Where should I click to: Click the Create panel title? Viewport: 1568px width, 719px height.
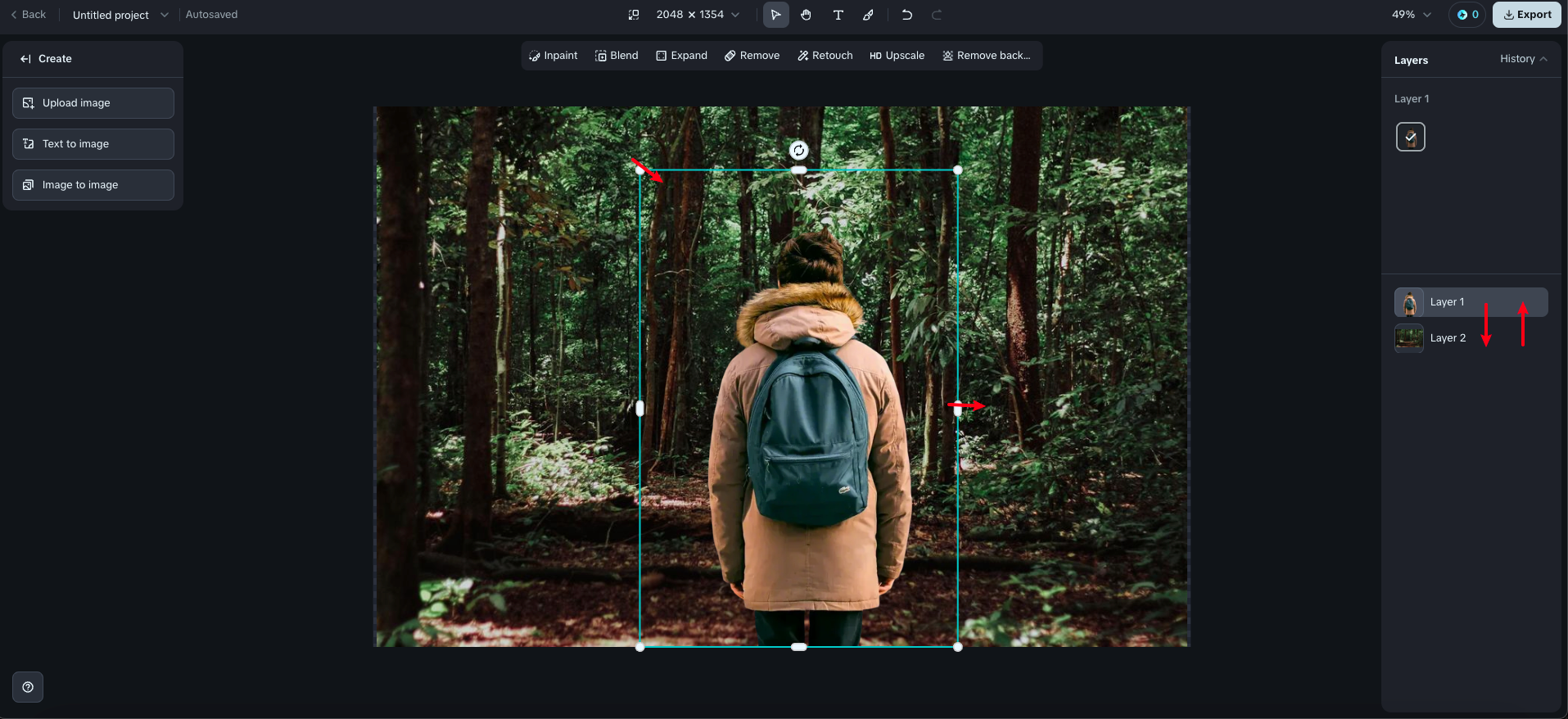(55, 59)
